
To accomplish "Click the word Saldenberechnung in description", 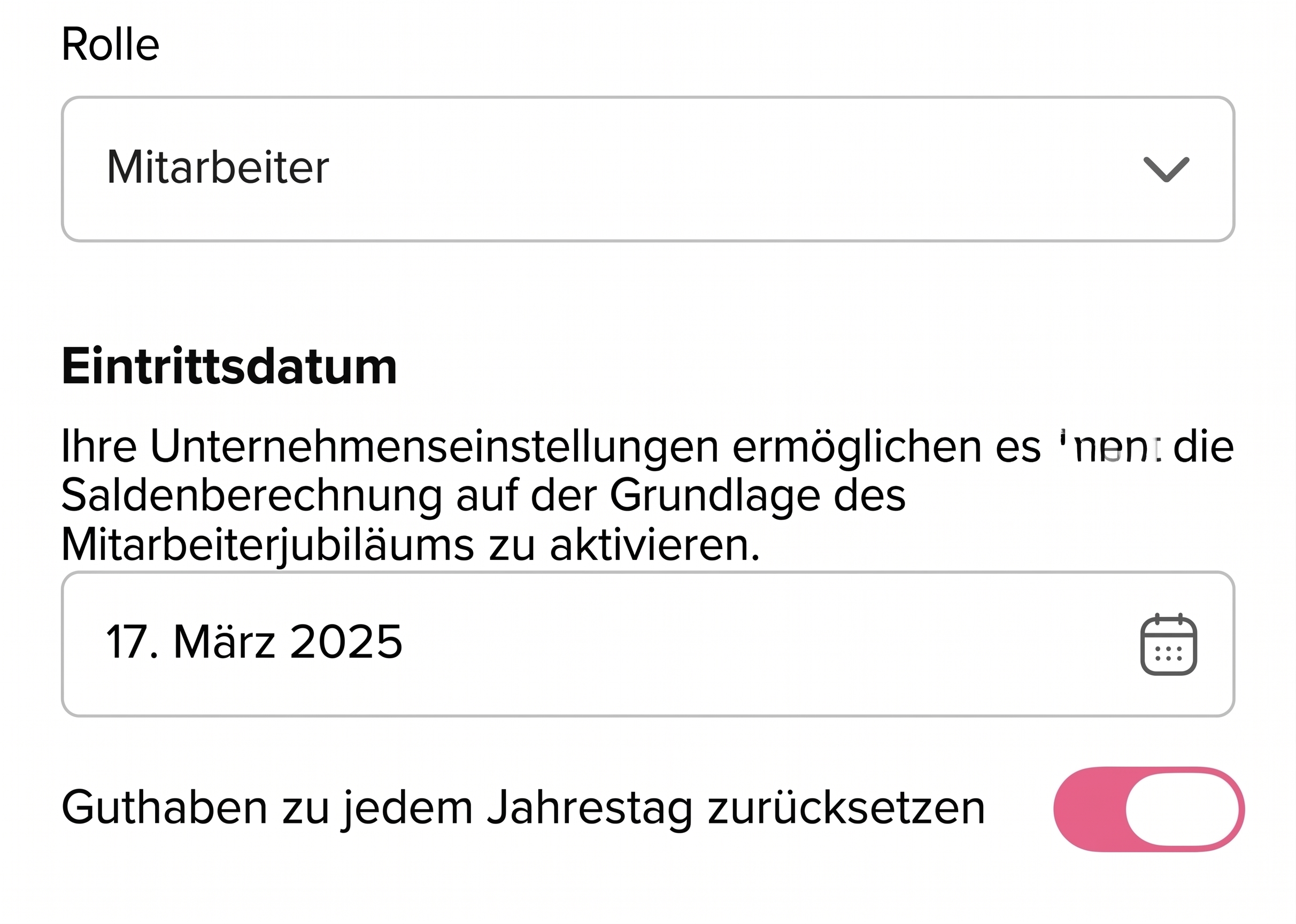I will tap(251, 496).
